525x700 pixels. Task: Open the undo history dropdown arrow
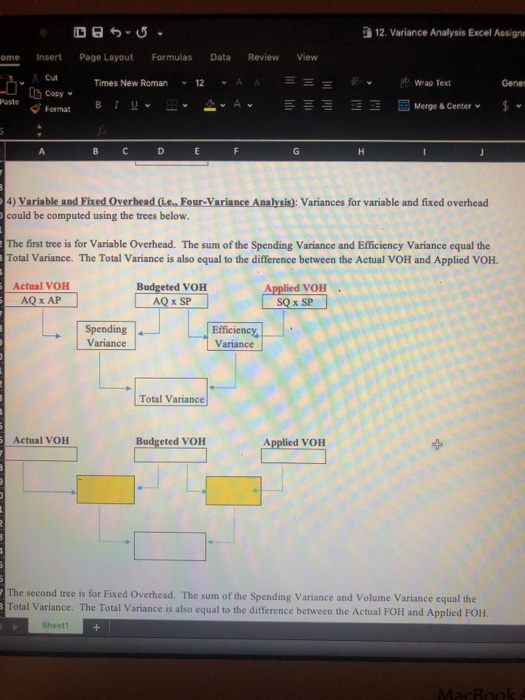click(x=128, y=33)
